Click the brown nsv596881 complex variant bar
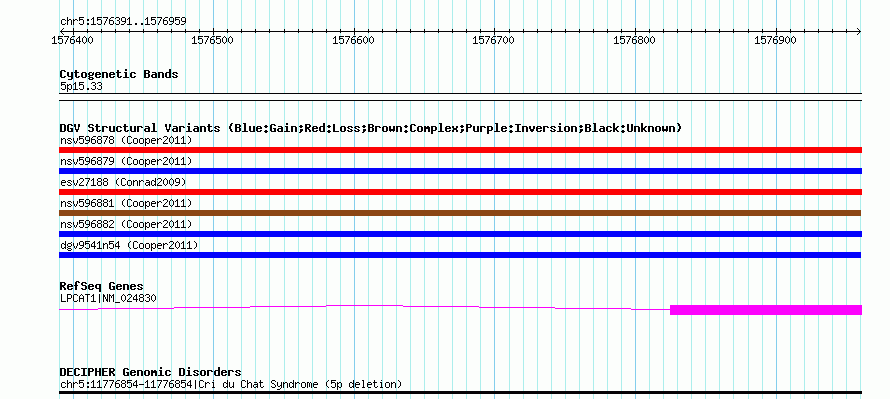Viewport: 890px width, 399px height. click(x=460, y=213)
